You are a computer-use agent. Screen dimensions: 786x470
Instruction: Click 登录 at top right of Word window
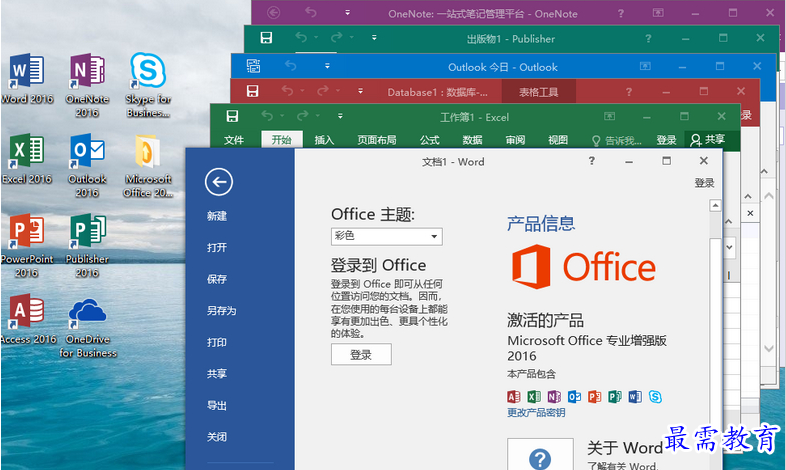(x=704, y=183)
